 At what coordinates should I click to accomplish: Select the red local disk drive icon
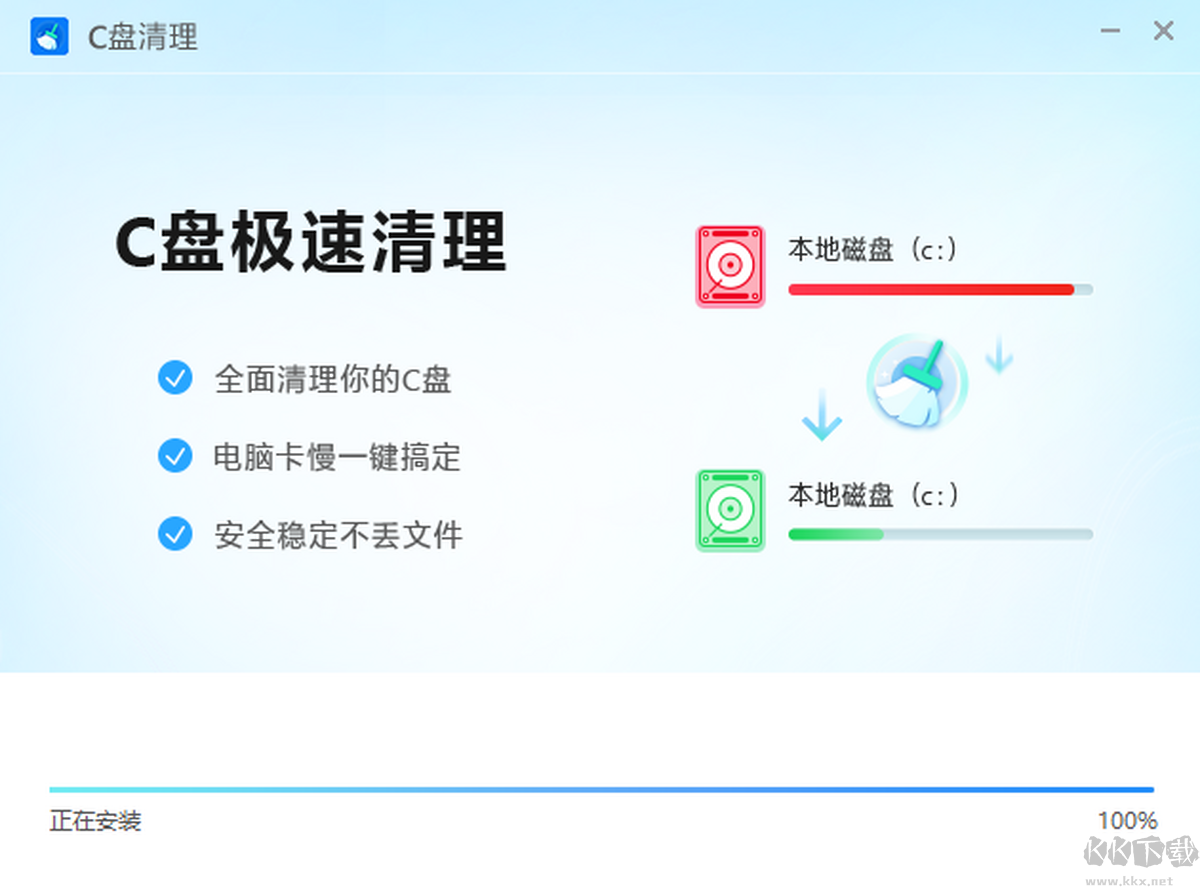coord(730,265)
